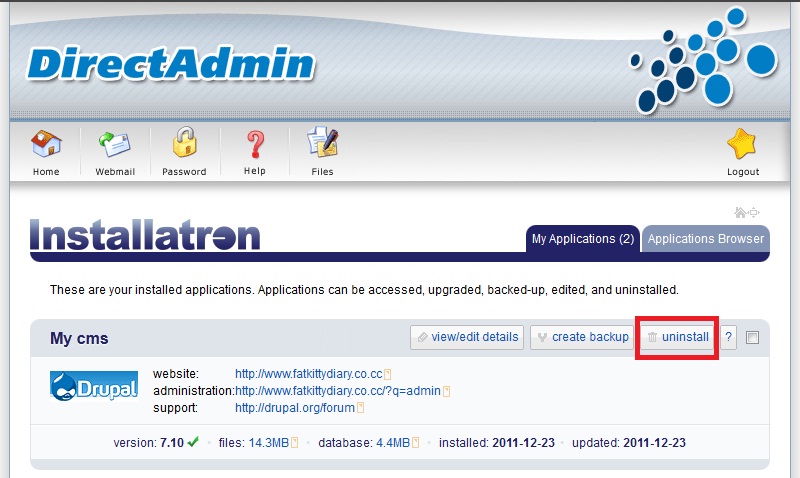Image resolution: width=800 pixels, height=478 pixels.
Task: Open http://www.fatkittydiary.co.cc website link
Action: click(309, 374)
